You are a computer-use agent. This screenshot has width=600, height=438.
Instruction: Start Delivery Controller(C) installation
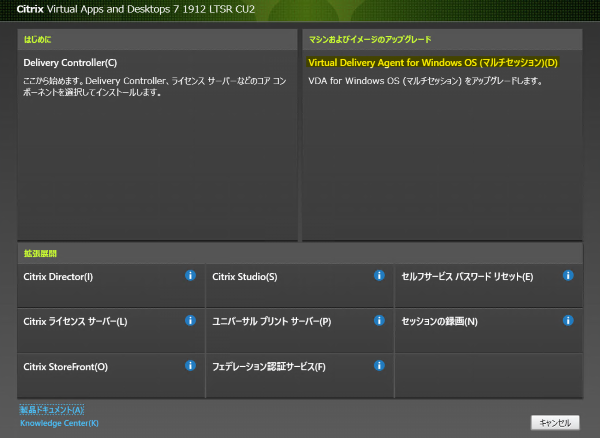[70, 63]
